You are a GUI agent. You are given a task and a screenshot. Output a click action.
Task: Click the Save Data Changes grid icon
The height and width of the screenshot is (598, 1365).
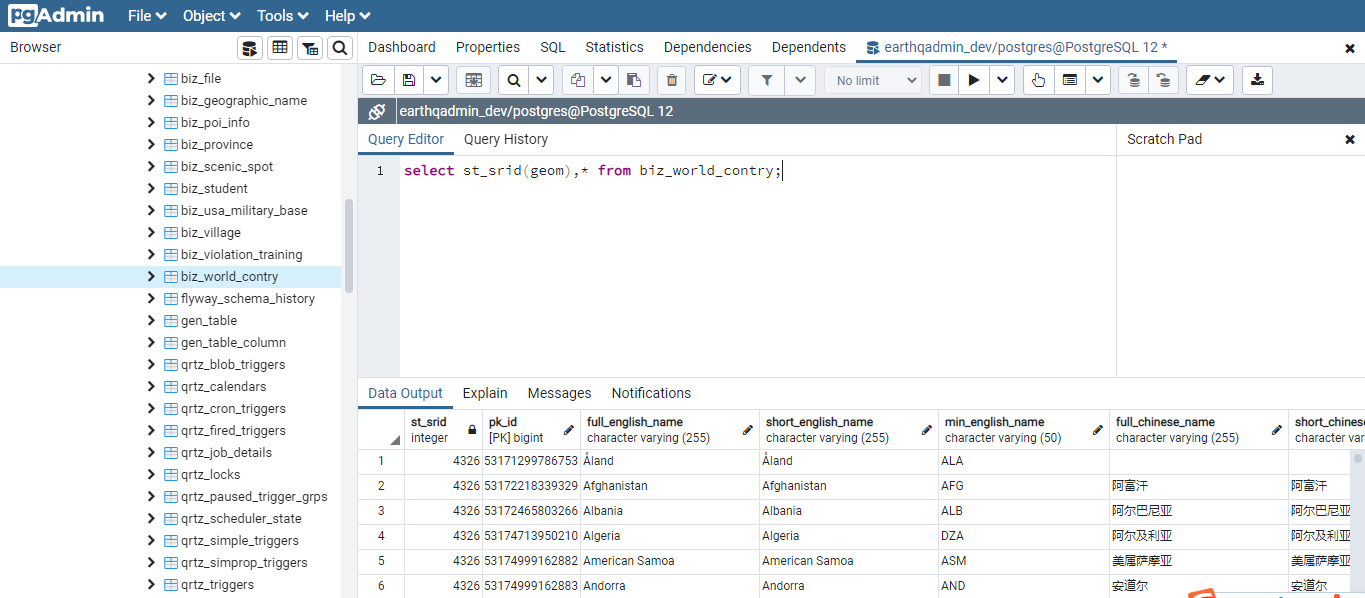click(473, 80)
